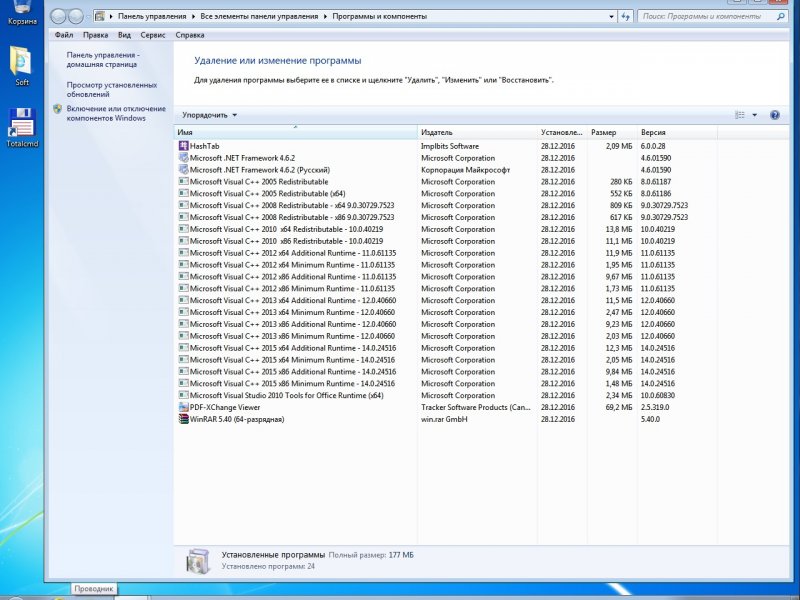Open the Правка menu

click(x=95, y=35)
